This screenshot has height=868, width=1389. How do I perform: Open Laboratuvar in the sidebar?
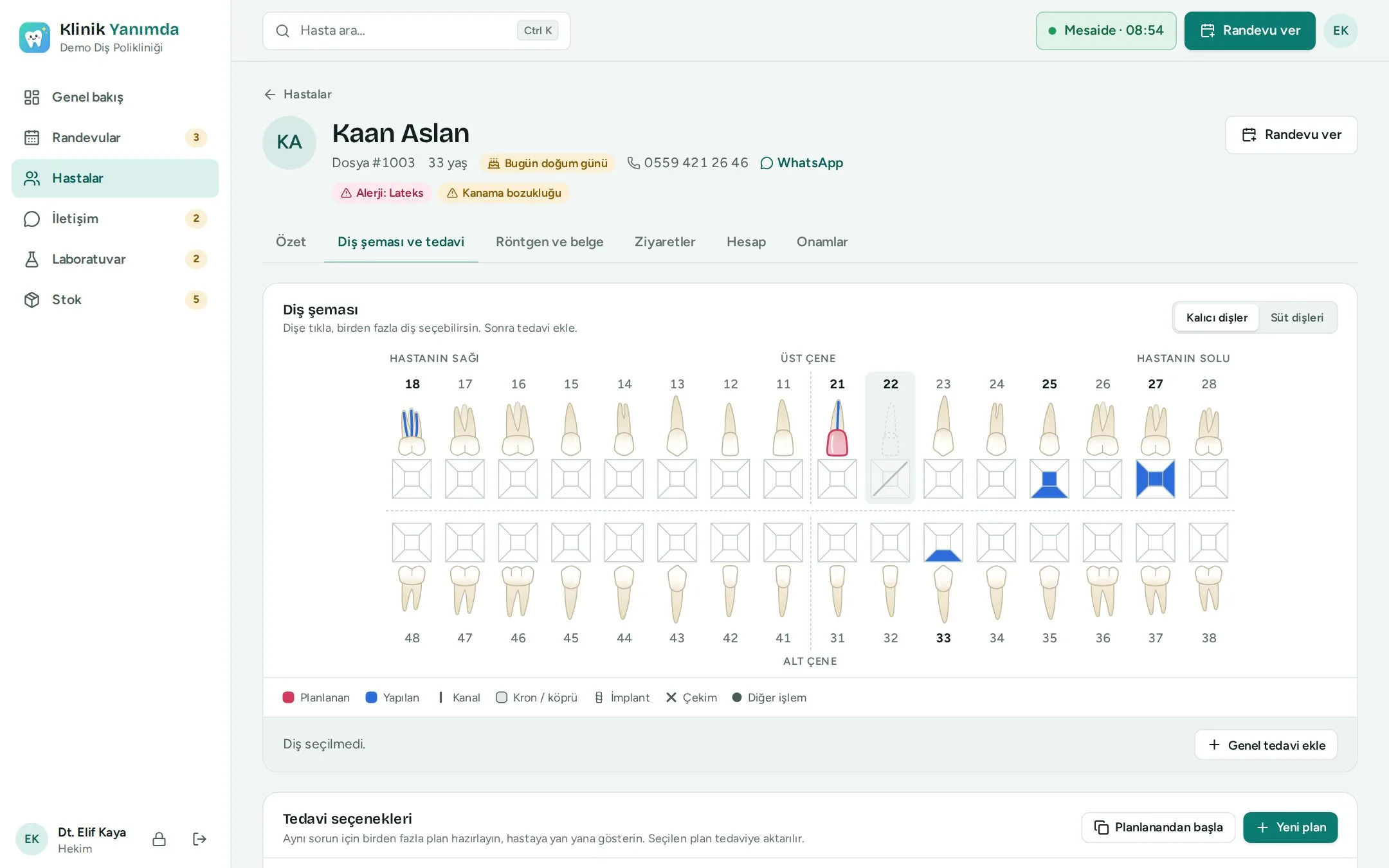(115, 259)
